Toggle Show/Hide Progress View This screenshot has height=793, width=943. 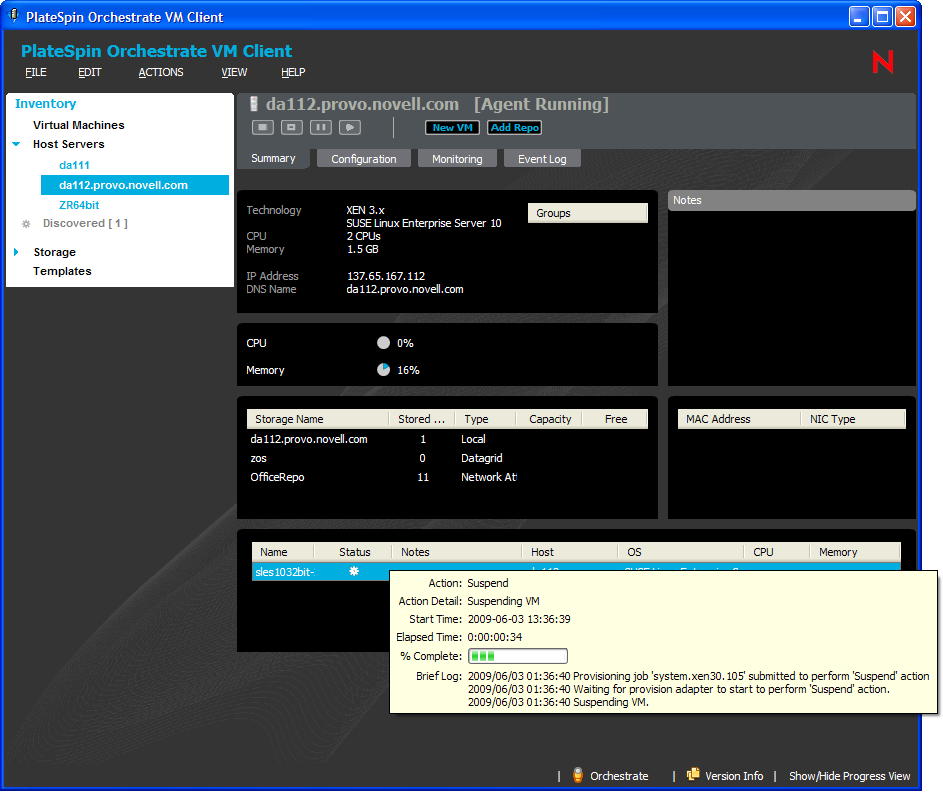point(849,776)
